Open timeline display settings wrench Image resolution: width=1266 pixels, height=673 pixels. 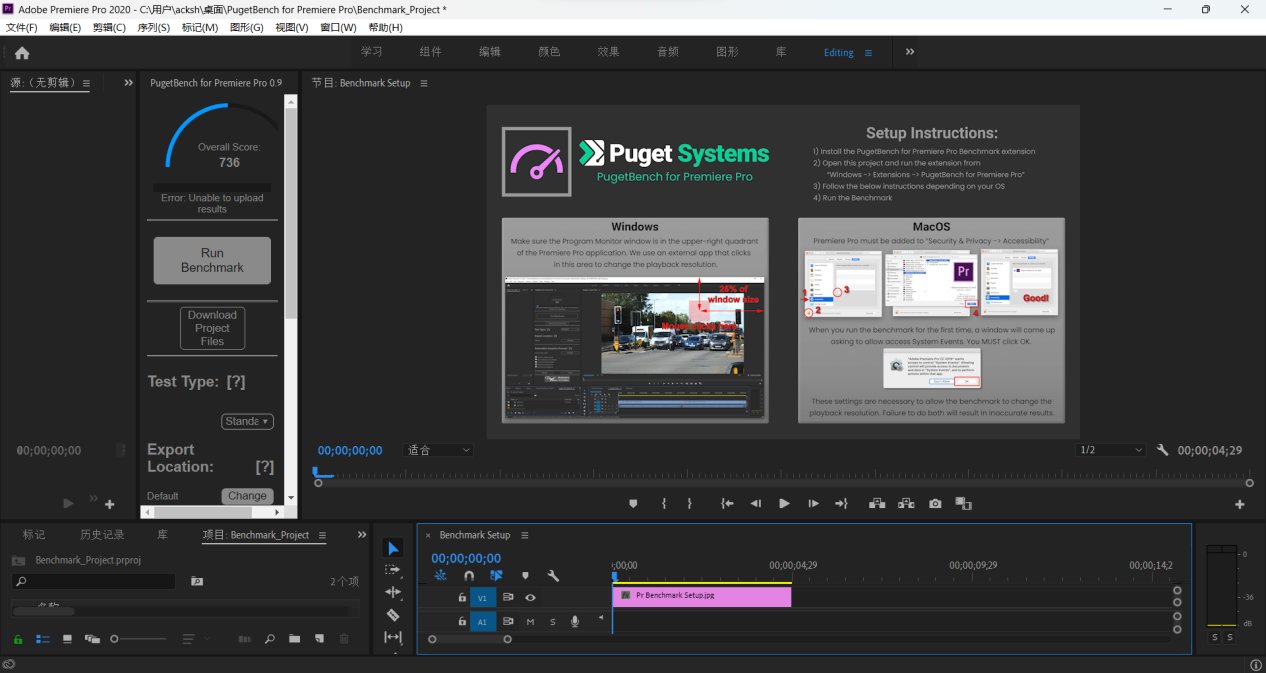pyautogui.click(x=553, y=576)
